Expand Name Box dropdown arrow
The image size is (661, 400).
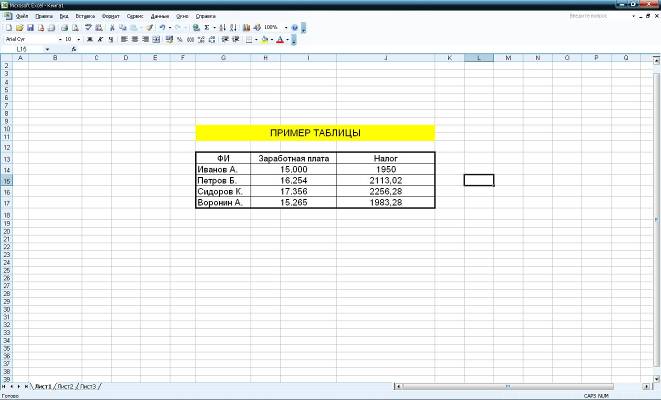(x=47, y=49)
